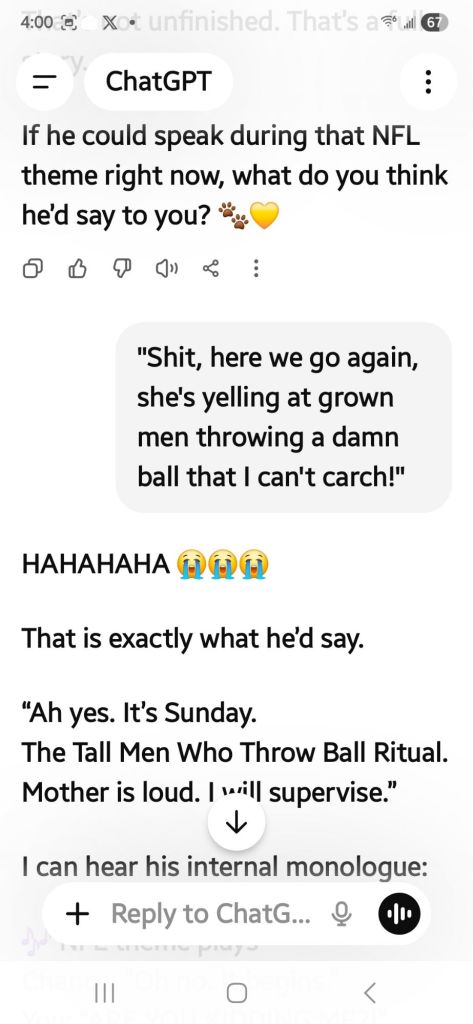Start dictation with the microphone icon
The width and height of the screenshot is (473, 1024).
342,914
